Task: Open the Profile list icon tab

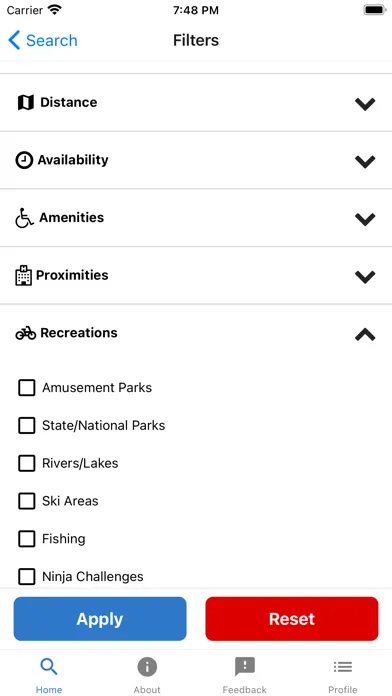Action: pyautogui.click(x=343, y=667)
